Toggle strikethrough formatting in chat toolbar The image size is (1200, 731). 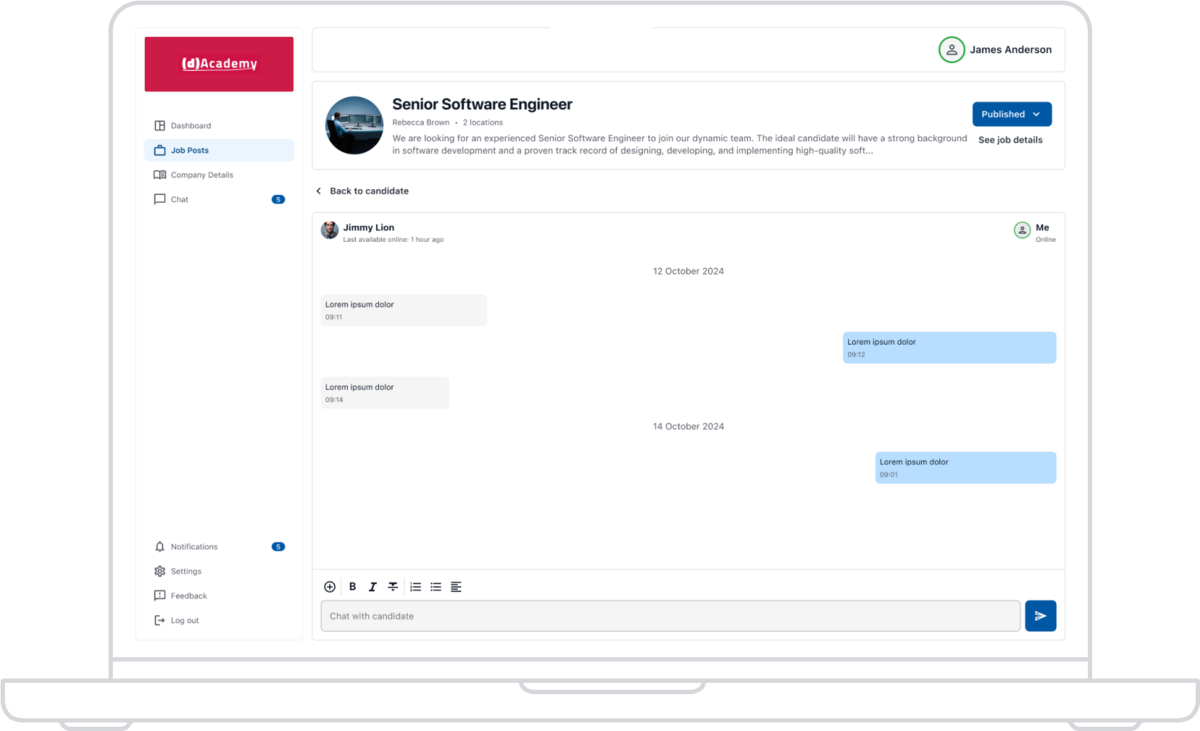coord(393,587)
